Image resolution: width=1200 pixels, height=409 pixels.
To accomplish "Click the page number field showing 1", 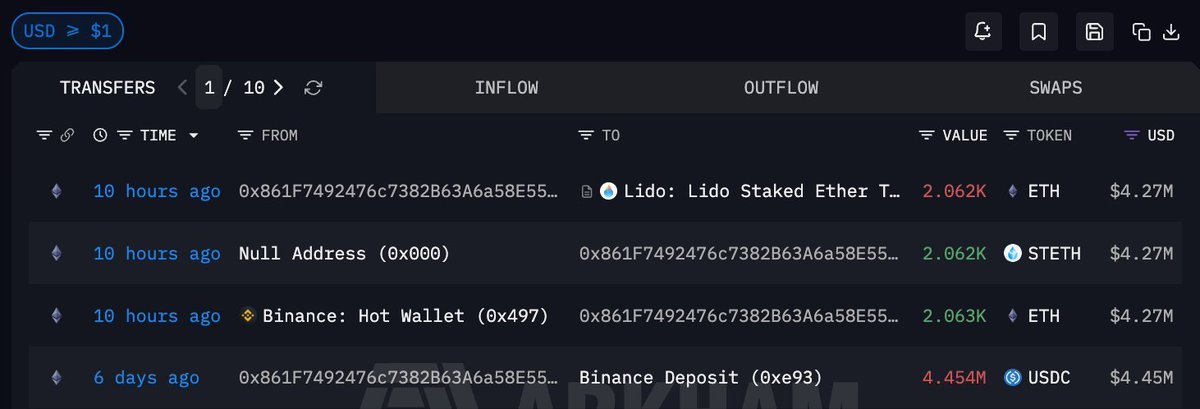I will pos(209,88).
